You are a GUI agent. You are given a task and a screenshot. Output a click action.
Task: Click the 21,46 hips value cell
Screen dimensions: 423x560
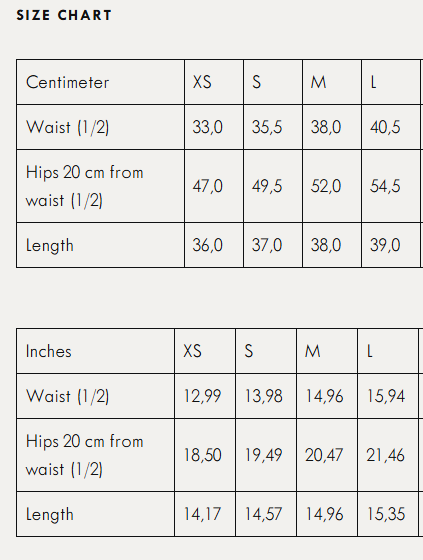(x=388, y=455)
